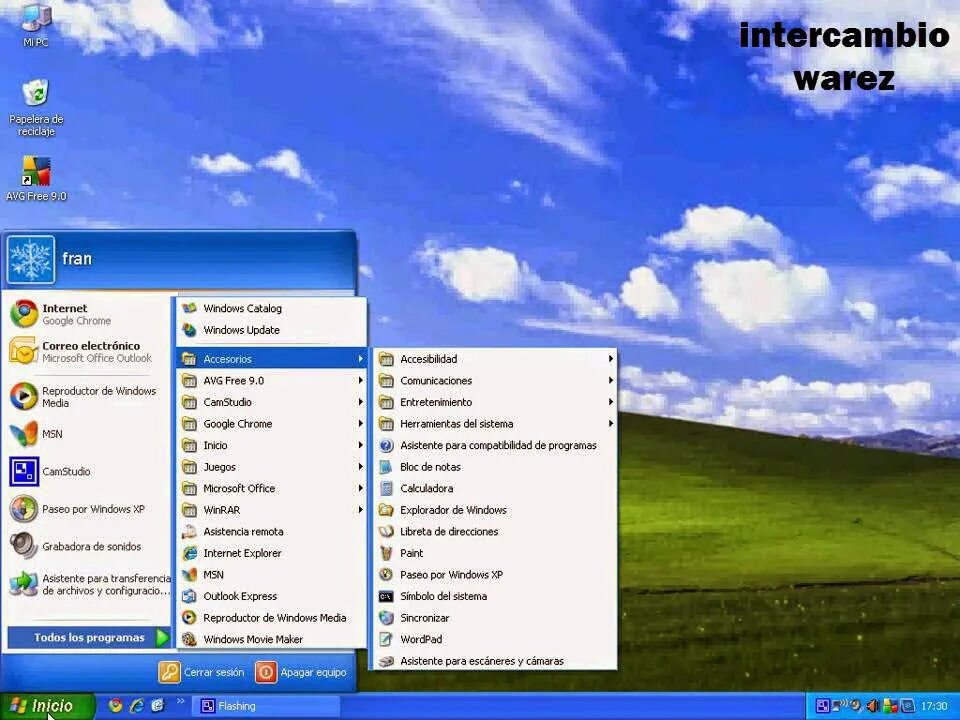Expand the Inicio program folder arrow
Screen dimensions: 960x720
(361, 445)
